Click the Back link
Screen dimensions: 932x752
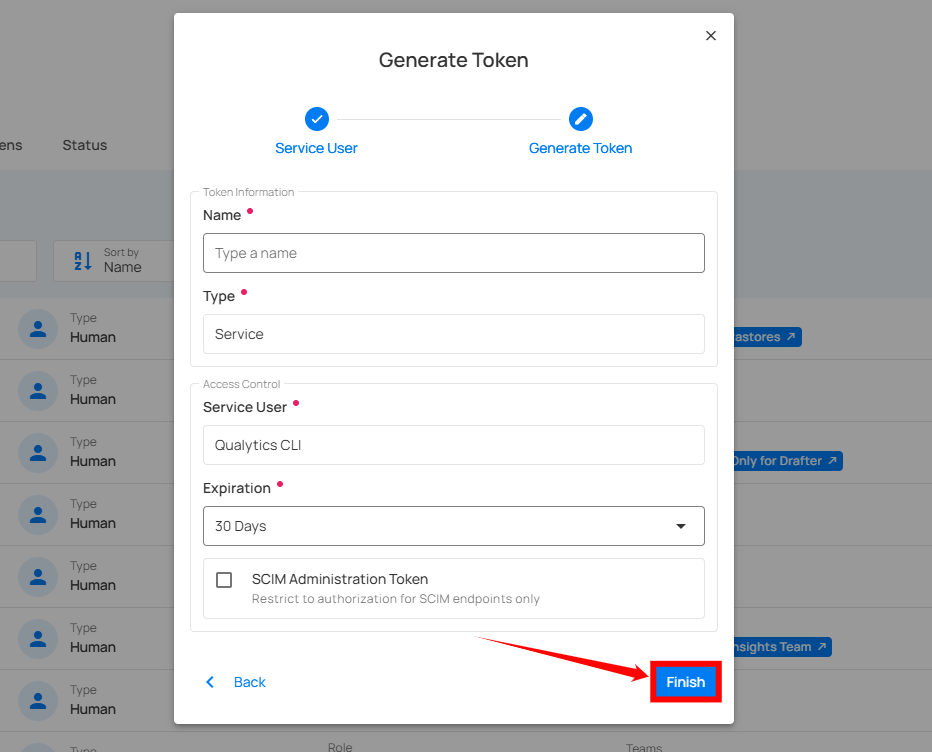click(249, 682)
